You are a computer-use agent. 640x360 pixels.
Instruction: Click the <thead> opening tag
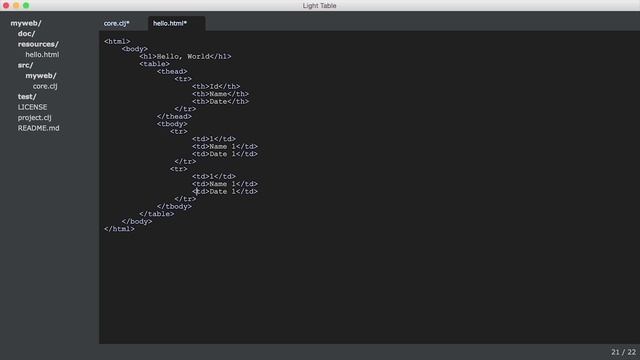coord(172,71)
